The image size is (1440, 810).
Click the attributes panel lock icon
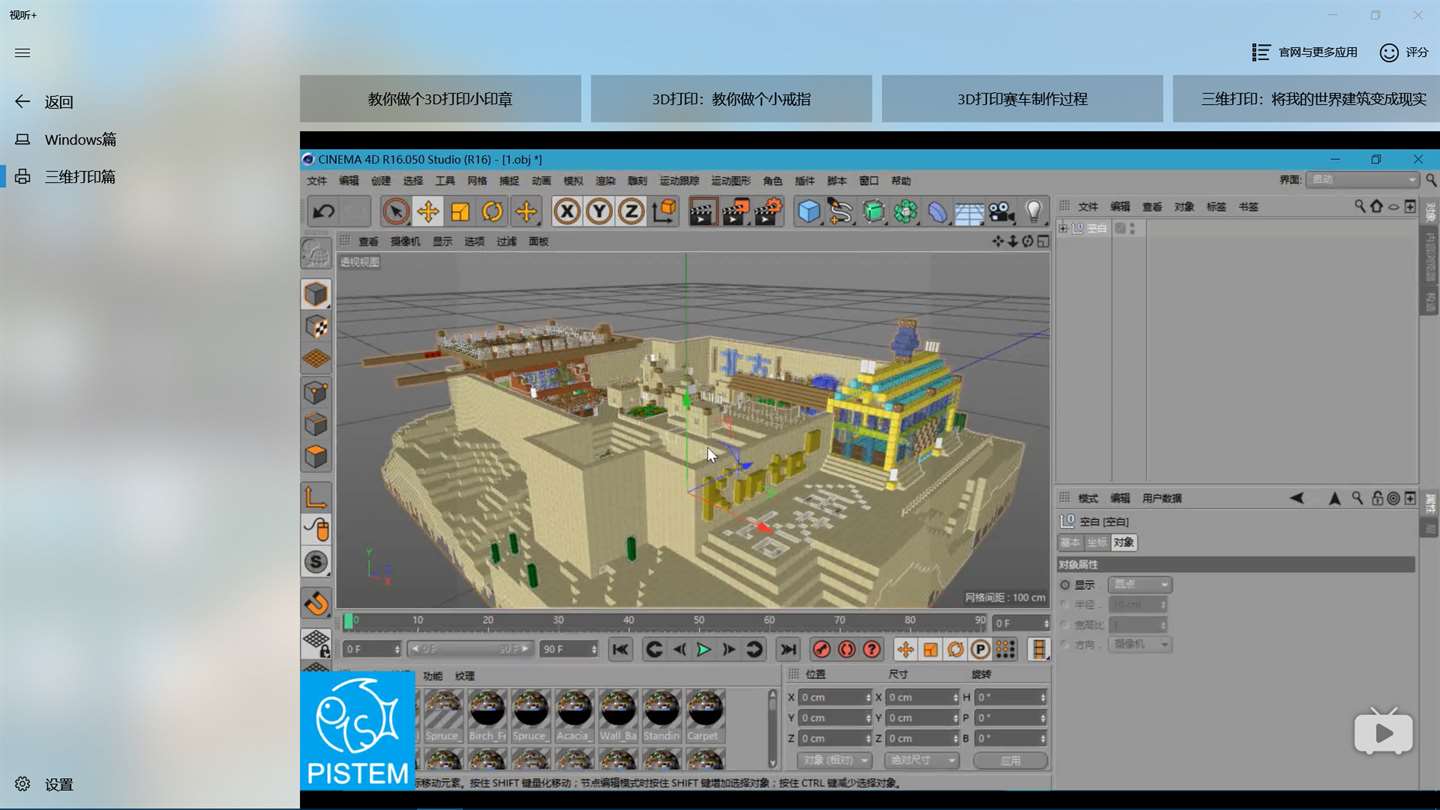(1377, 498)
